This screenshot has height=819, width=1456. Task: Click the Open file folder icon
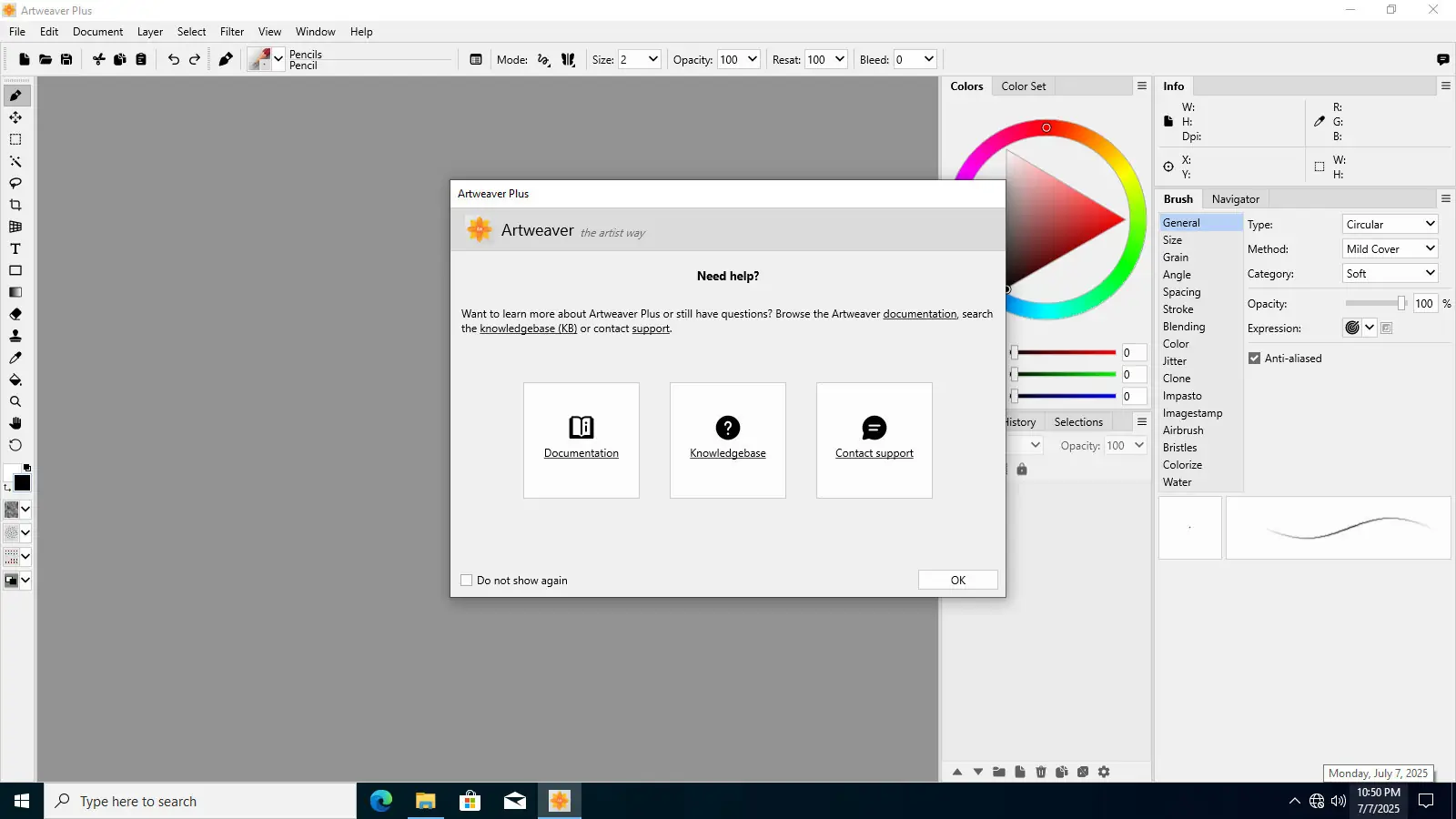[x=45, y=59]
